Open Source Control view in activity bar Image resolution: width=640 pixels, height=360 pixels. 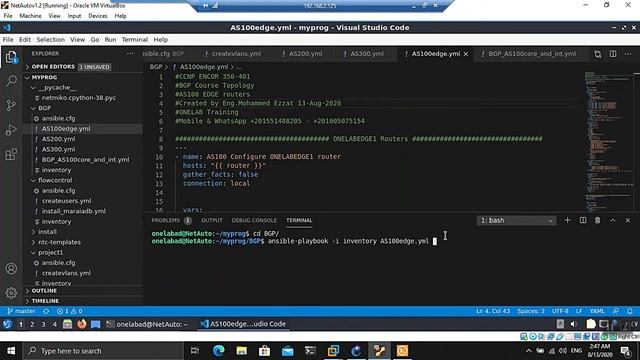pos(11,105)
